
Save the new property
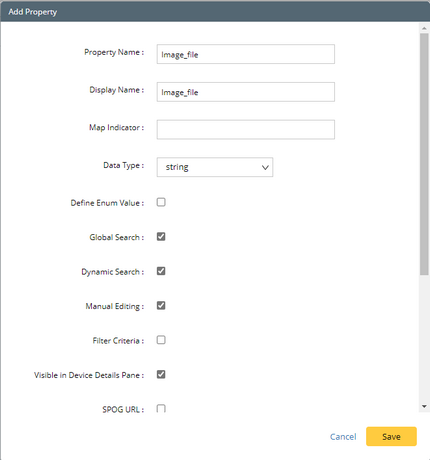coord(391,436)
